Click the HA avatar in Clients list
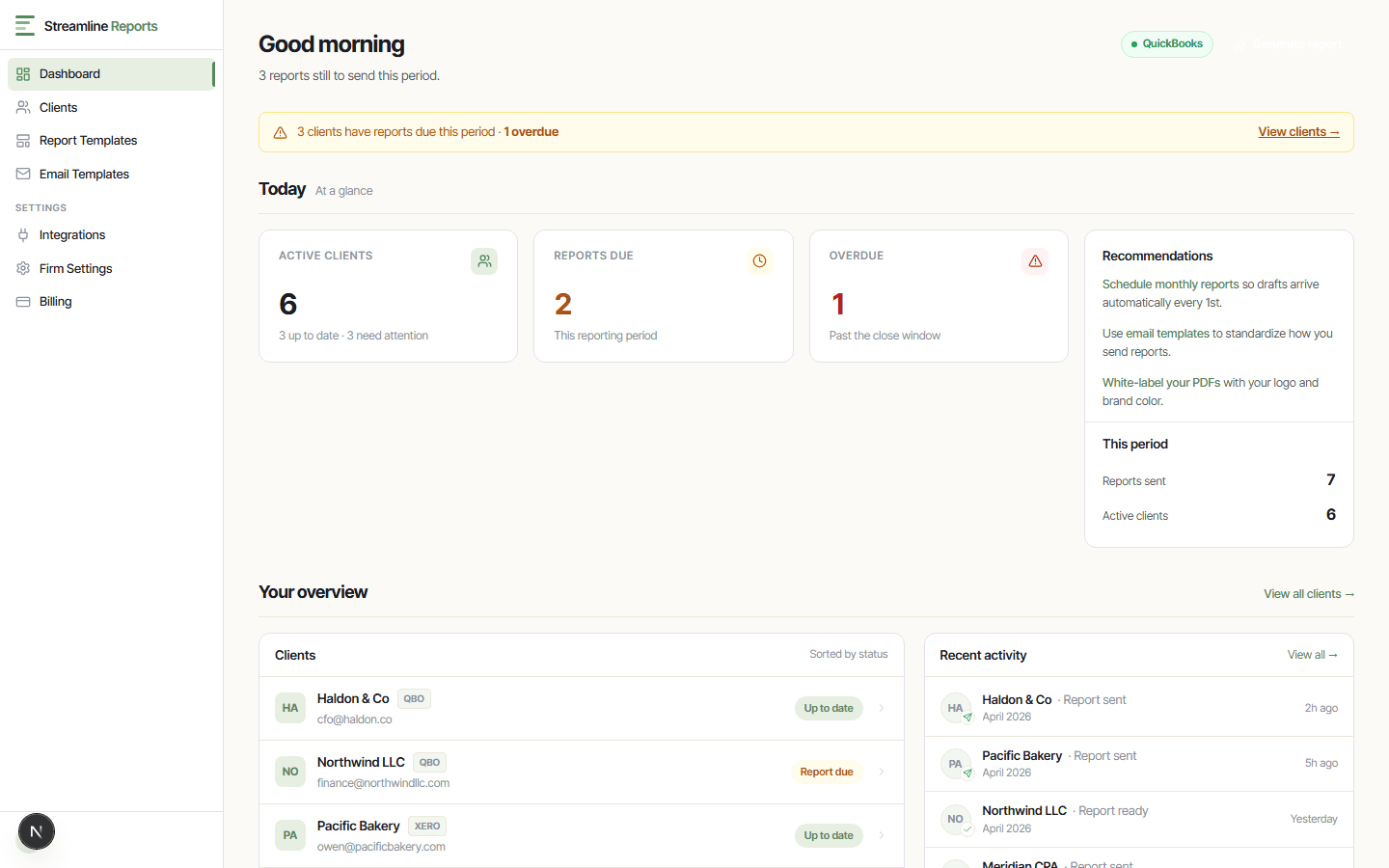 (290, 708)
